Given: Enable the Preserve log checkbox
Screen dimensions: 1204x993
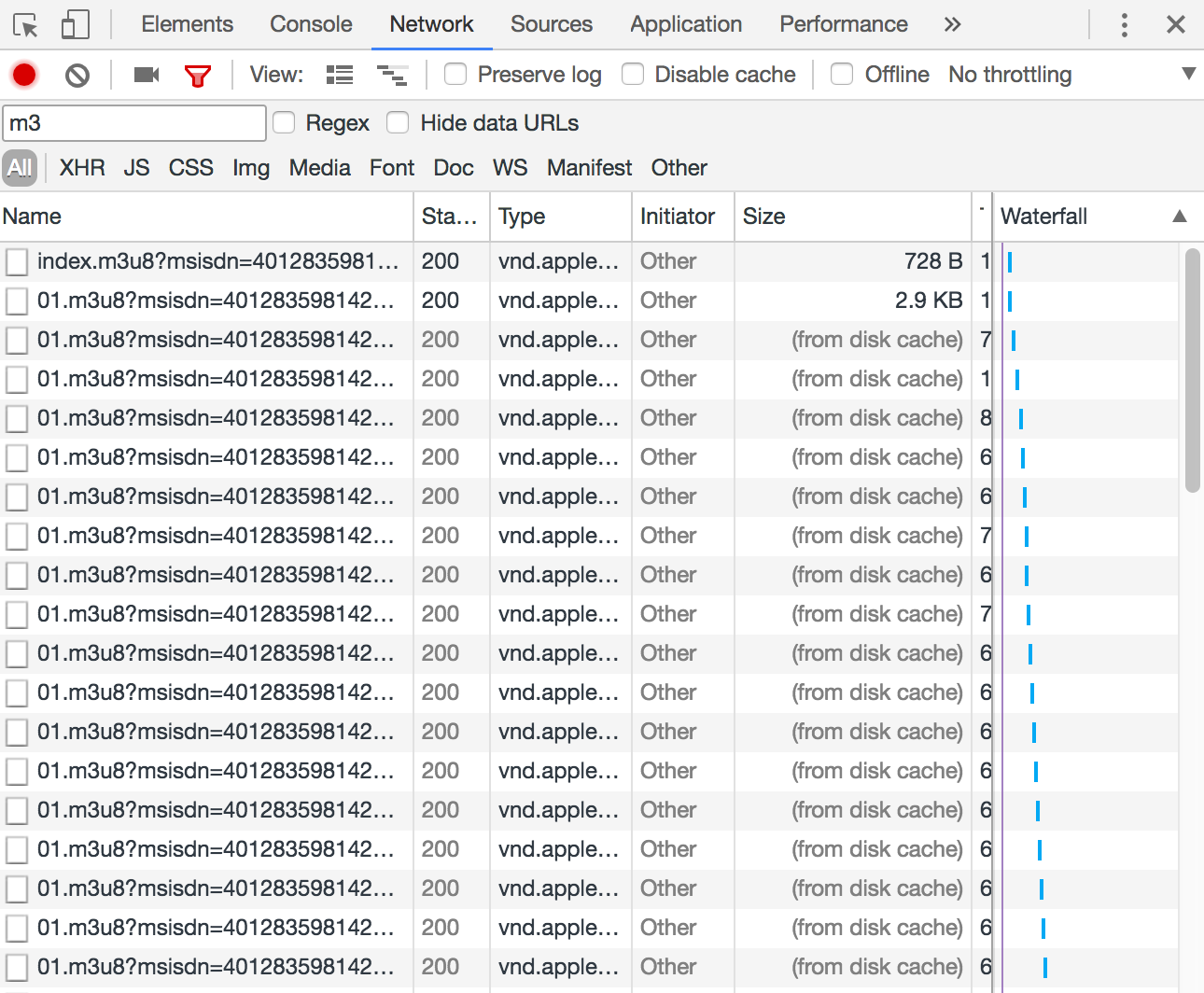Looking at the screenshot, I should click(x=455, y=74).
